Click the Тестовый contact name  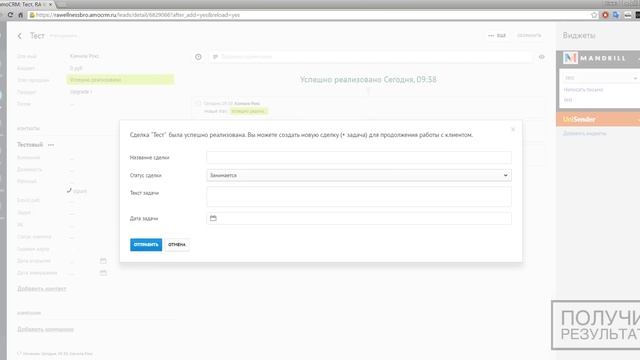pyautogui.click(x=30, y=144)
